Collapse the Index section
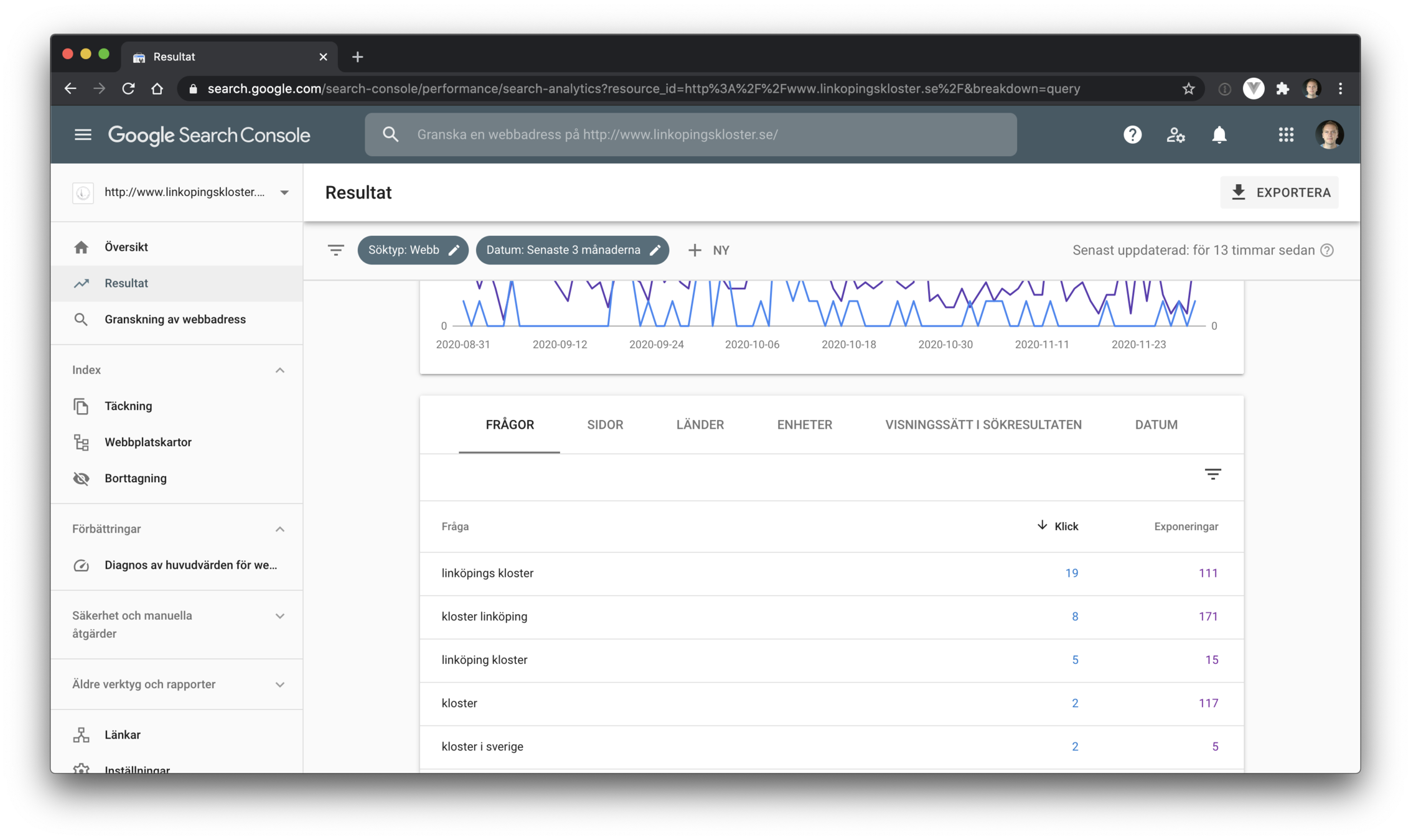The image size is (1411, 840). coord(279,370)
